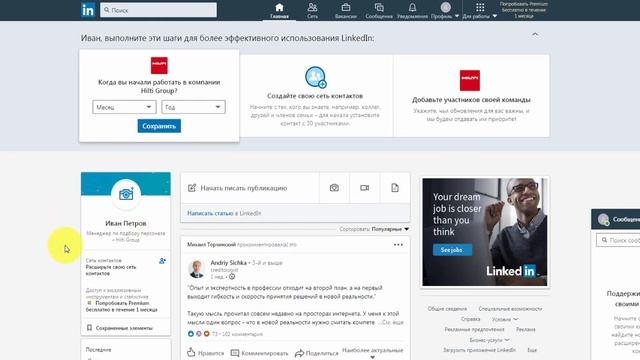This screenshot has height=360, width=640.
Task: Go to the Главная home tab
Action: [x=279, y=11]
